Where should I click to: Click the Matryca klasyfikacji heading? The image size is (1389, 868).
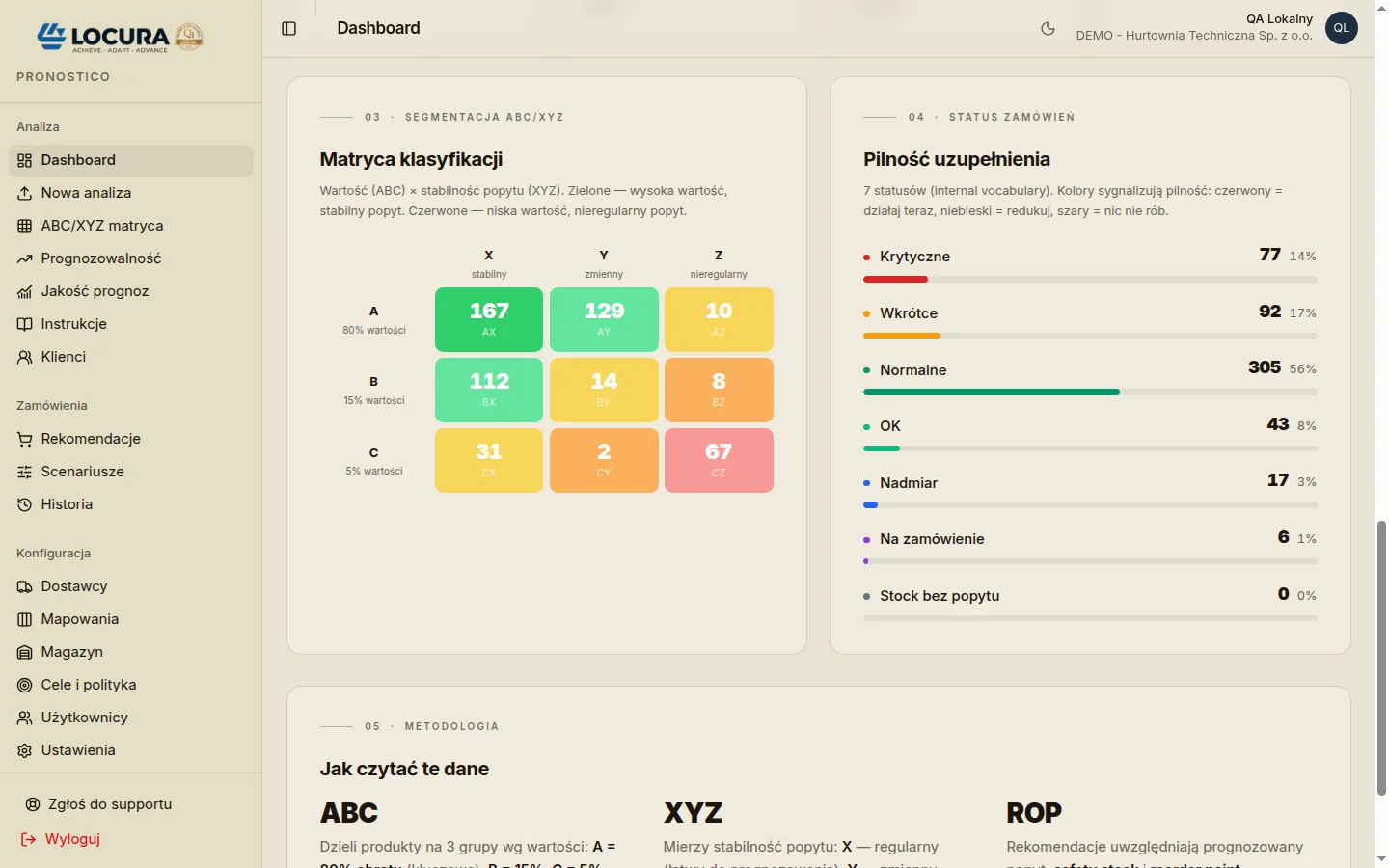(x=411, y=159)
